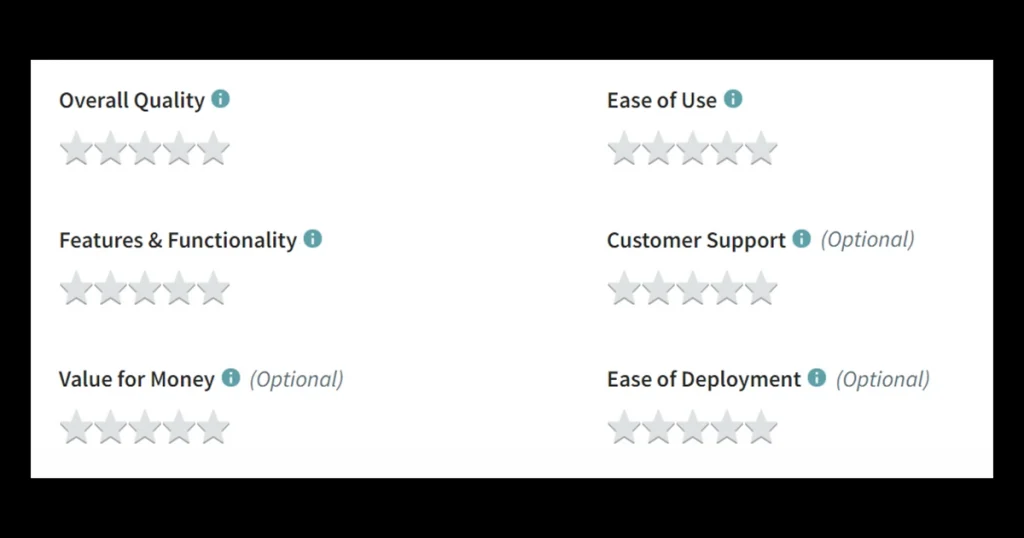Rate Ease of Deployment five stars

[x=761, y=427]
